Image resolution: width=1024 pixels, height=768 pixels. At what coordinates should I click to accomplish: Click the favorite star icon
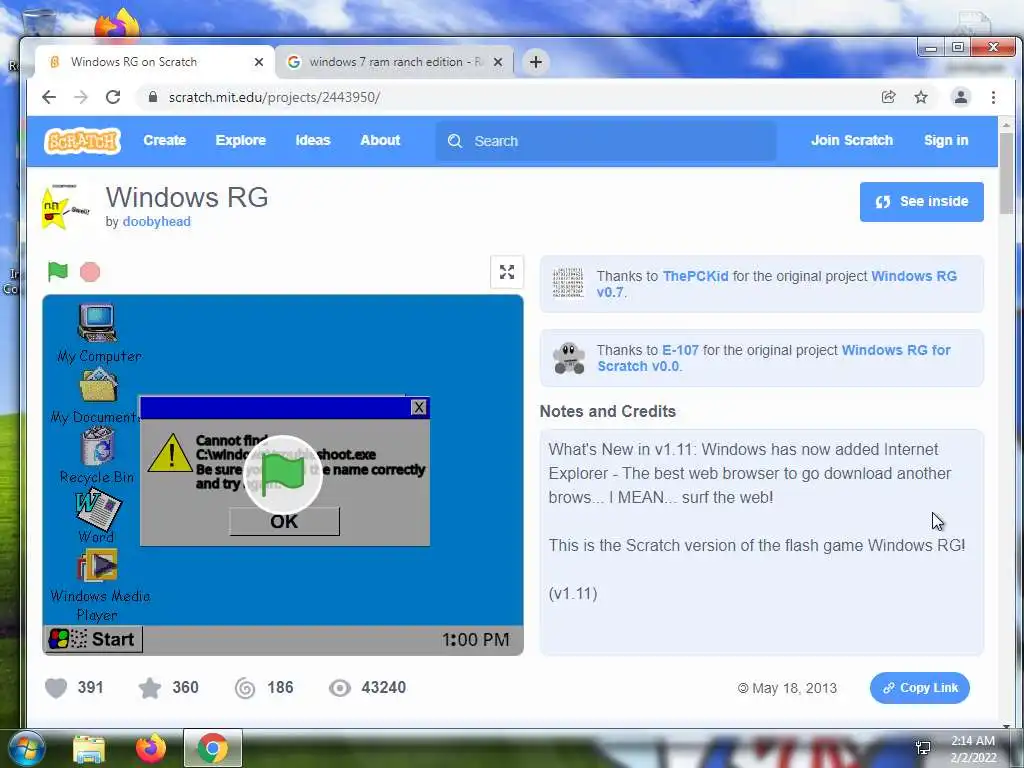click(x=150, y=688)
